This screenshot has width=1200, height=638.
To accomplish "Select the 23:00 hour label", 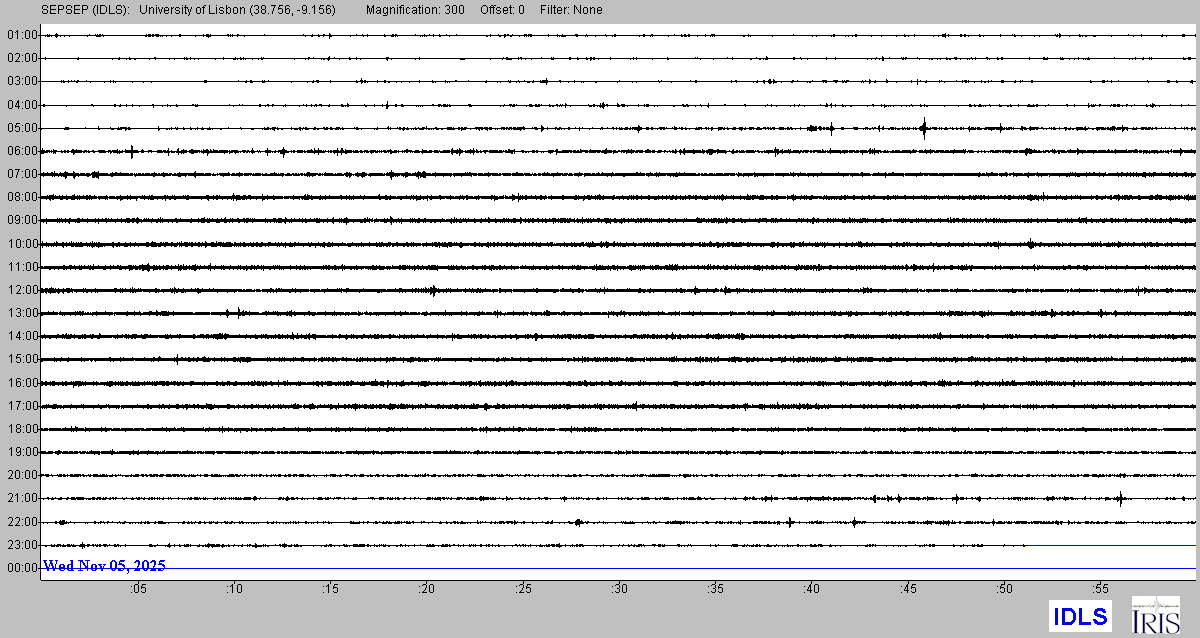I will point(22,545).
